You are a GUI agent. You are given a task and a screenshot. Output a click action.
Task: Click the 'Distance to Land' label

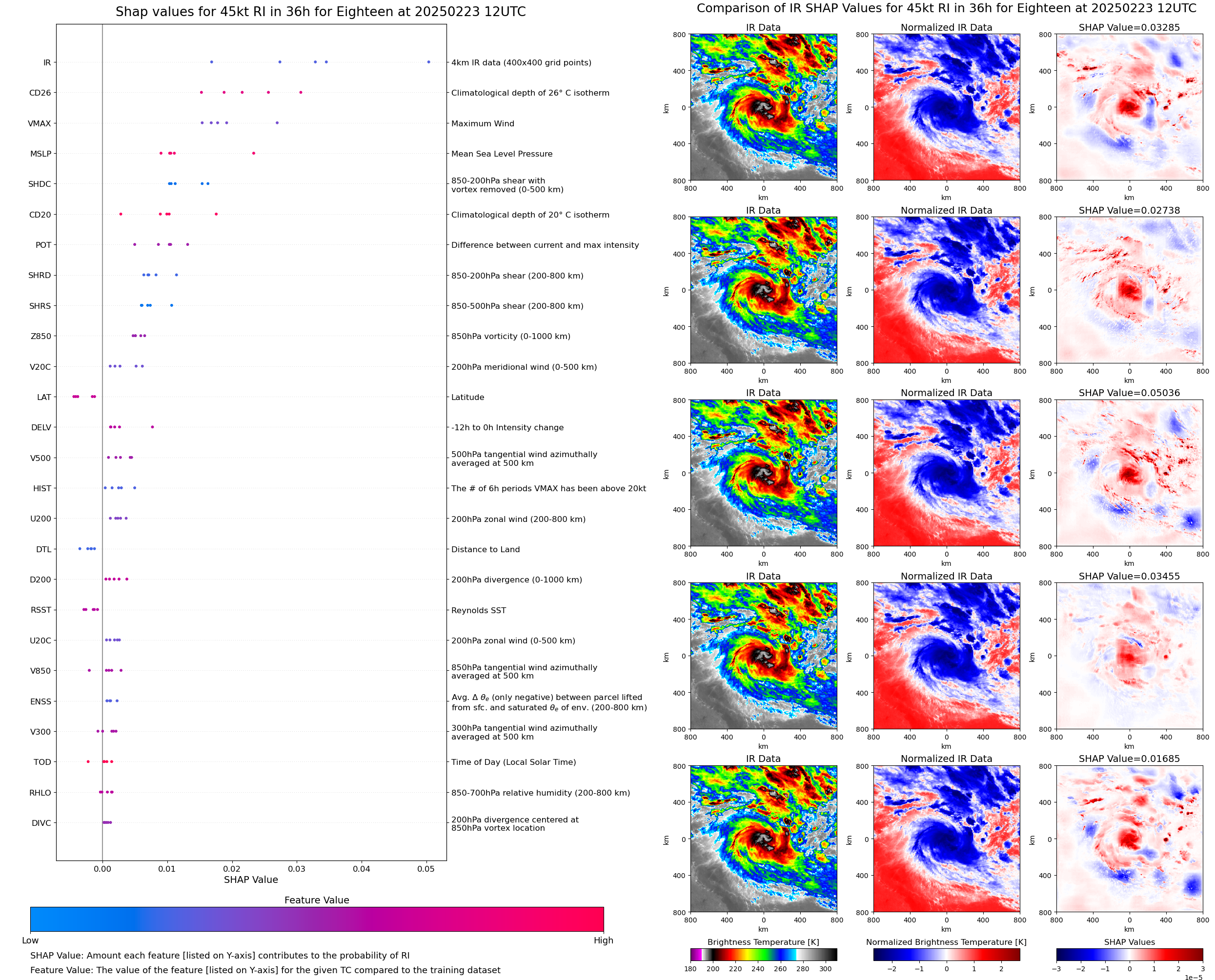[486, 549]
